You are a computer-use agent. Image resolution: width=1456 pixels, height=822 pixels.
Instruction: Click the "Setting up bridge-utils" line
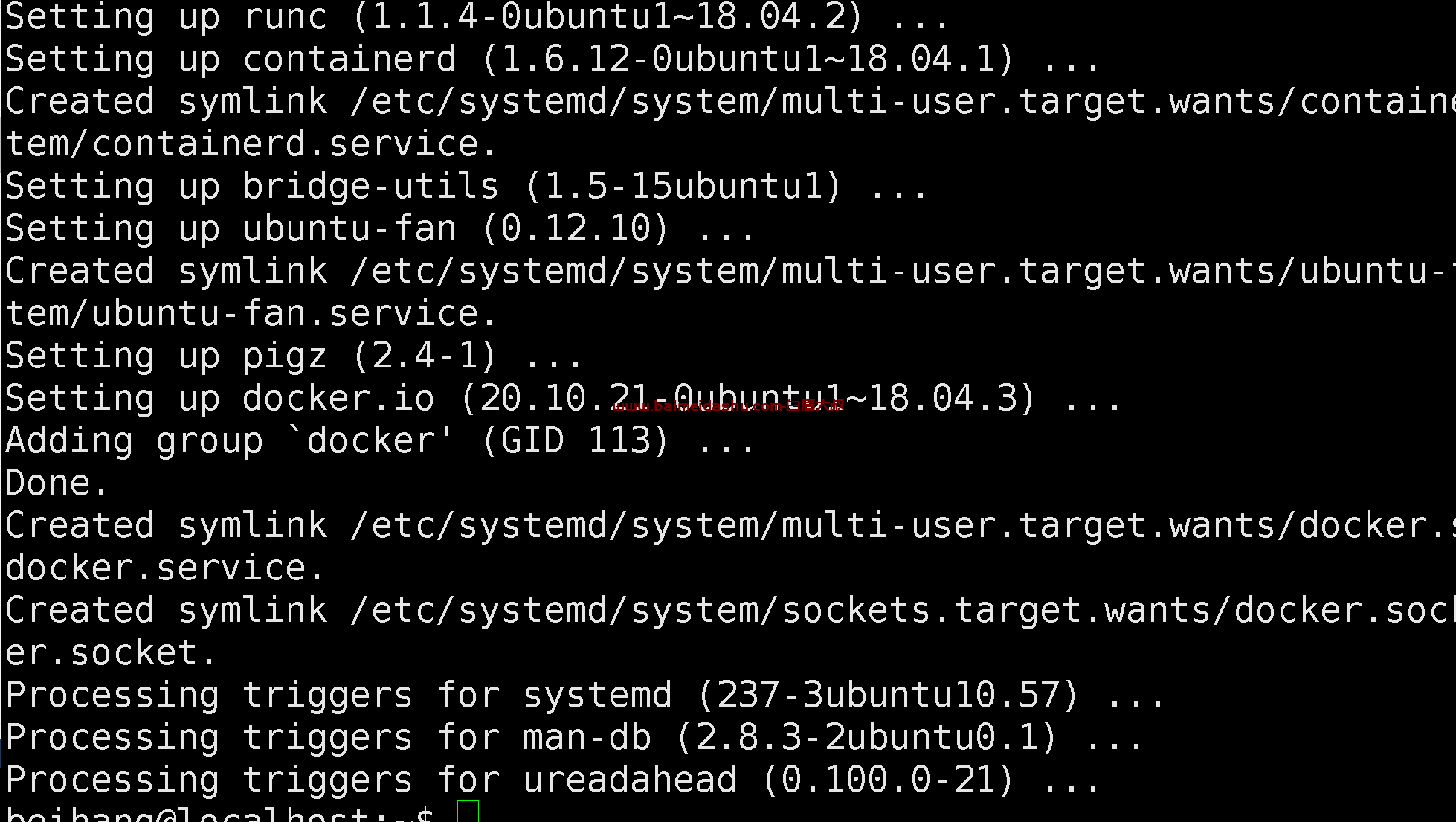466,186
